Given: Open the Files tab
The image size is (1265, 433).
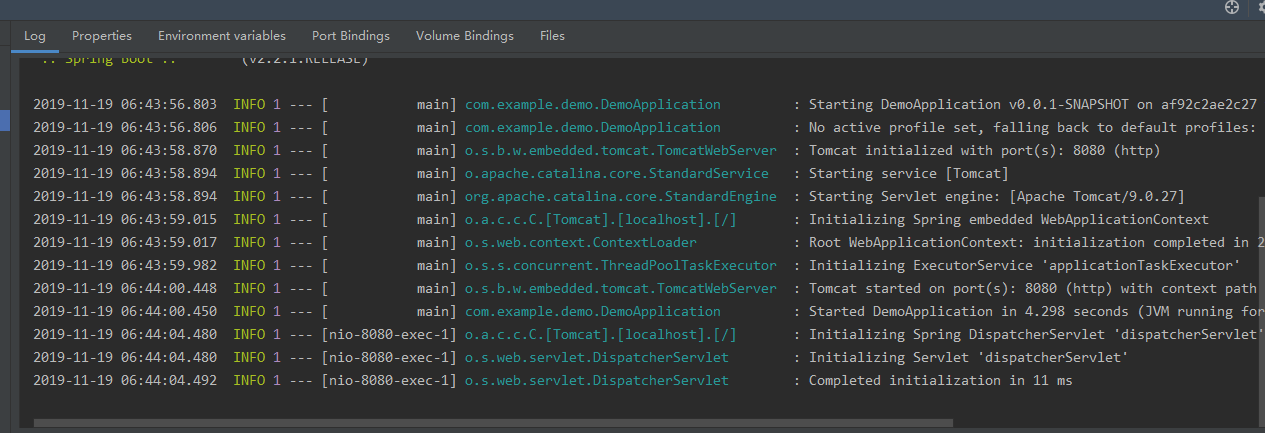Looking at the screenshot, I should click(552, 36).
